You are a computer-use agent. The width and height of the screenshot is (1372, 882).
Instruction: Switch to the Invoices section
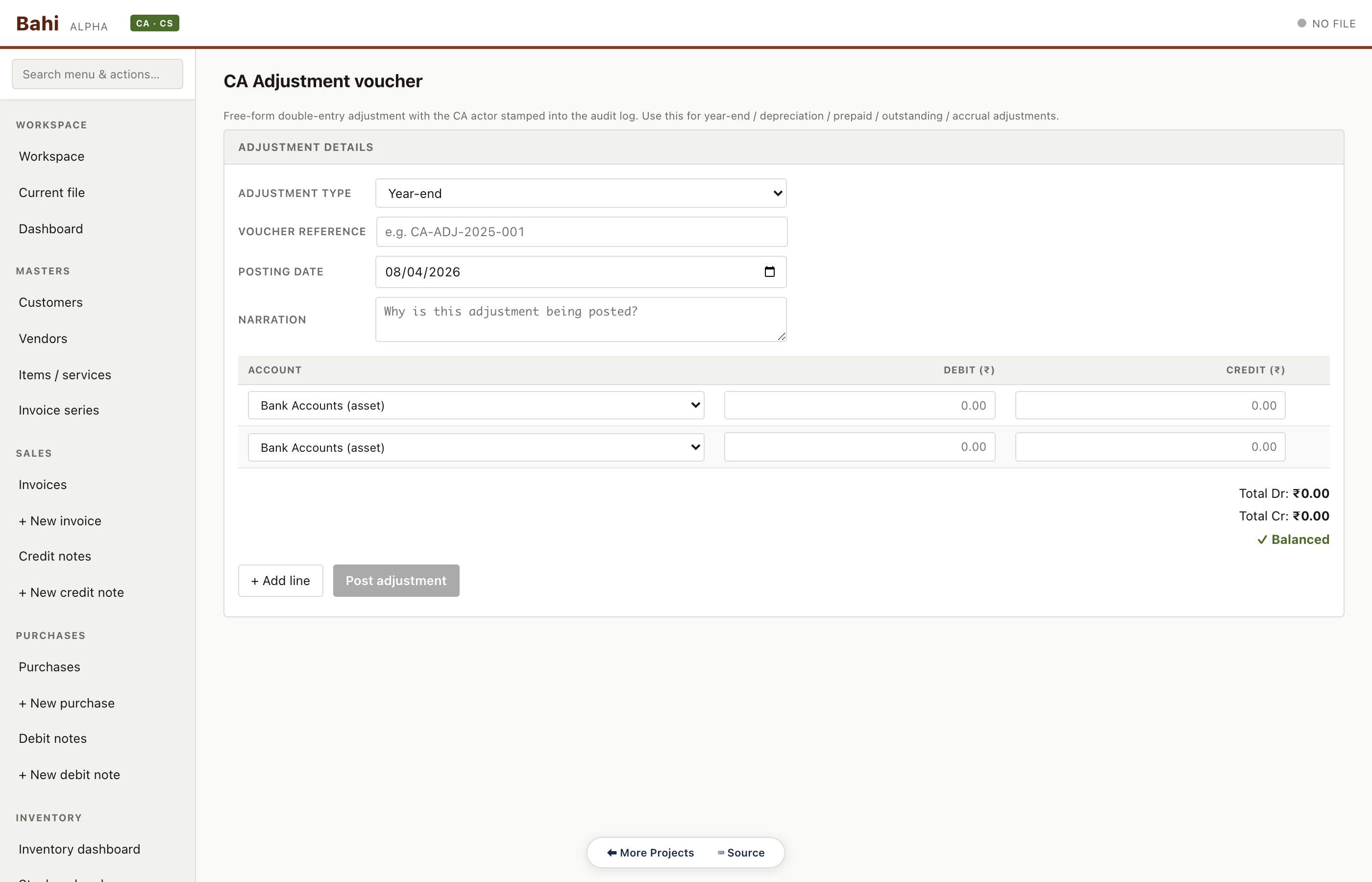click(x=42, y=484)
